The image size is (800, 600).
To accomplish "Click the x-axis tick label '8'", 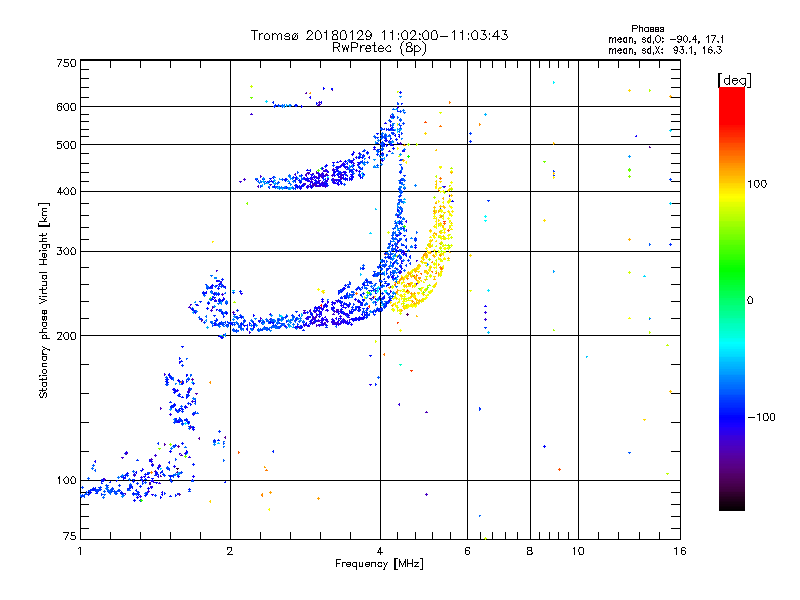I will pos(530,551).
